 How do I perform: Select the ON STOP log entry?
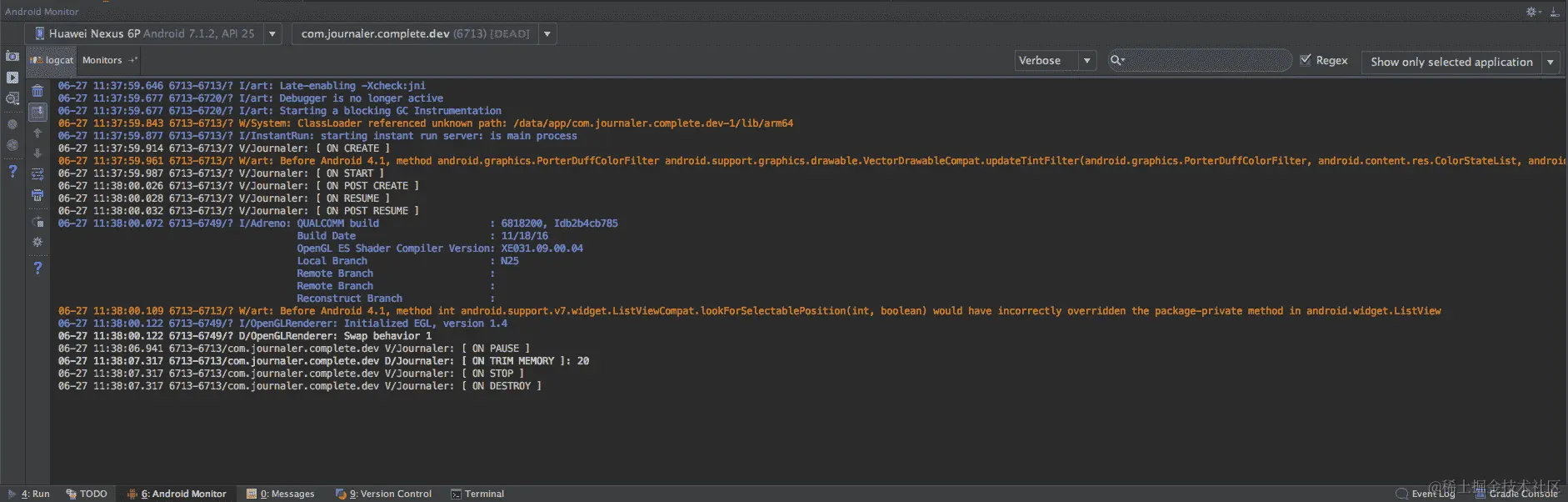pyautogui.click(x=291, y=374)
